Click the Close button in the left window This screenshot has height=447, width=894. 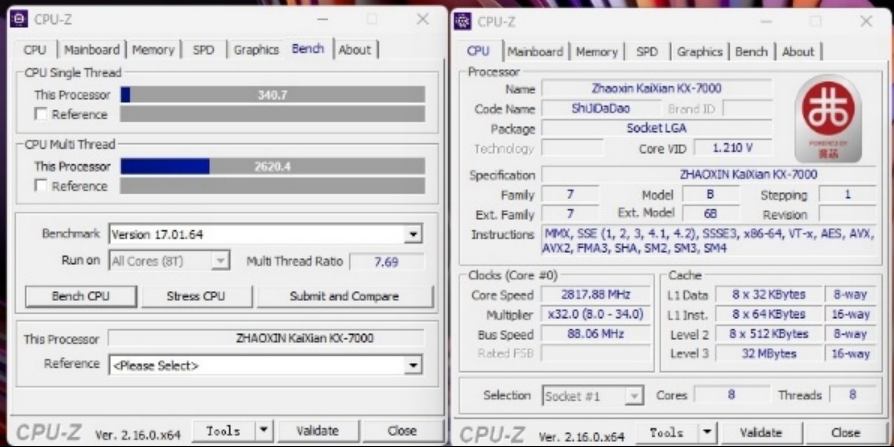pyautogui.click(x=402, y=431)
